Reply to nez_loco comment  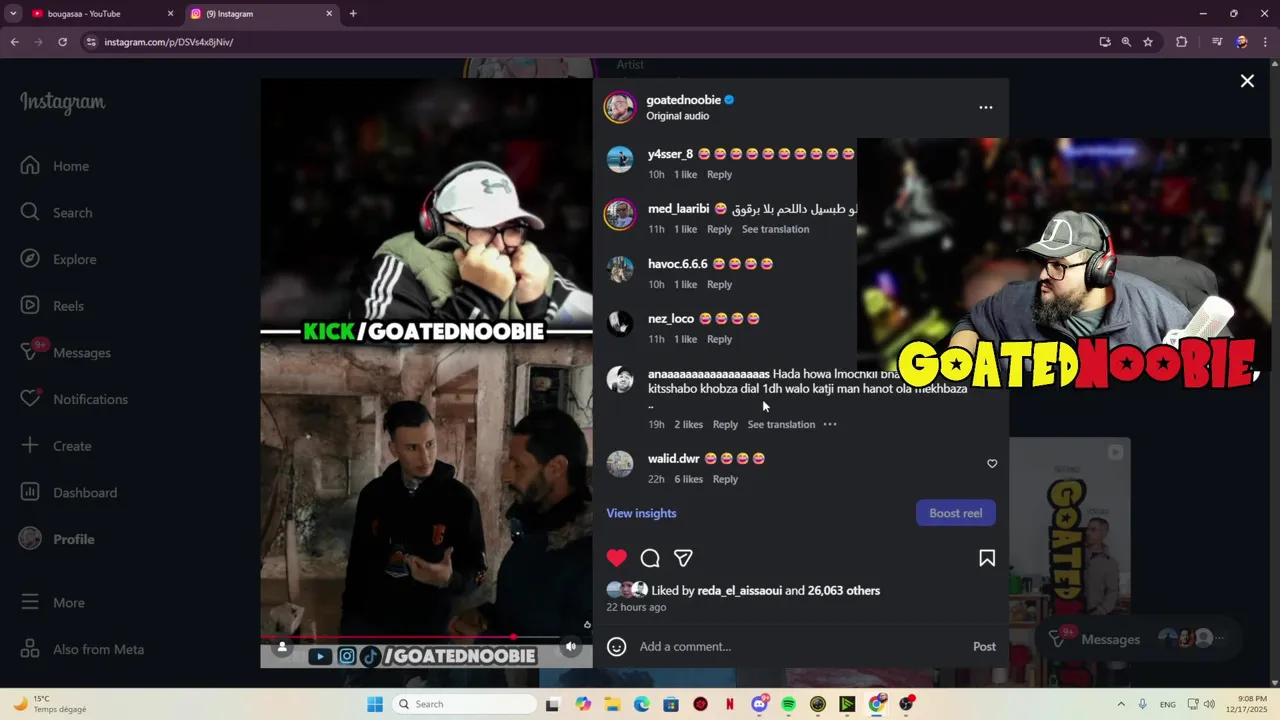click(719, 339)
